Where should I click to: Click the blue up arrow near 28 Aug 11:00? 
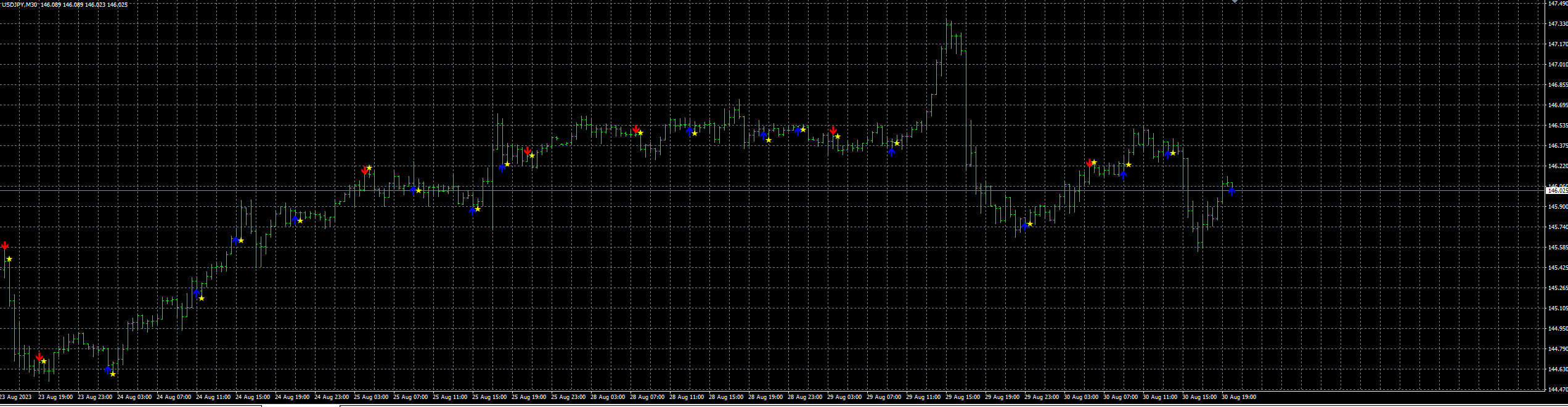click(690, 131)
